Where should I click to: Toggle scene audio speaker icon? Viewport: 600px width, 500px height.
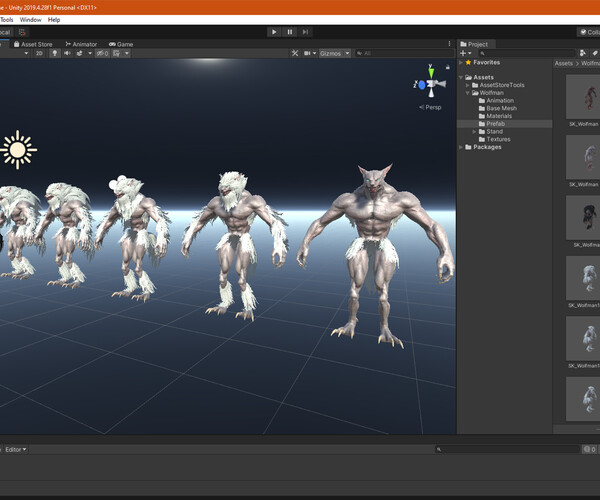[x=67, y=54]
